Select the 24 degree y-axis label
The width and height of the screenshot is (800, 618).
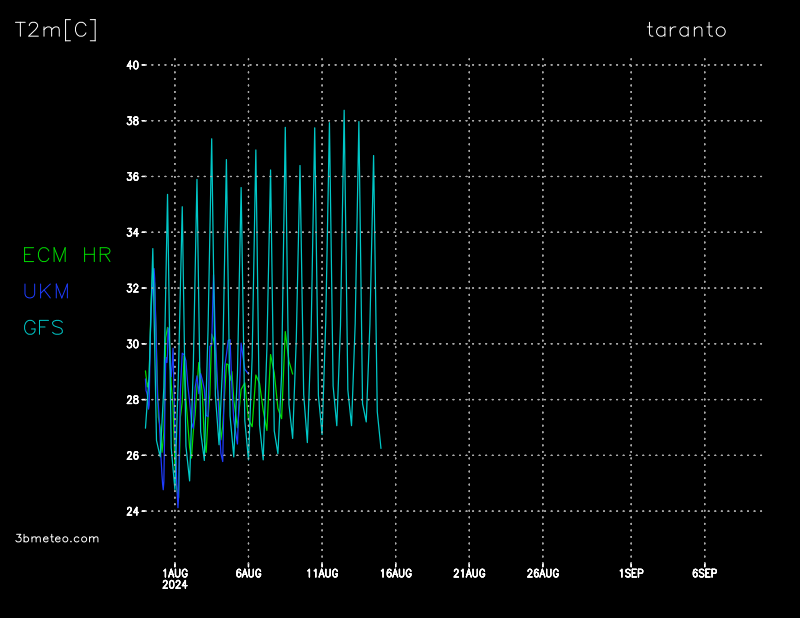point(132,511)
